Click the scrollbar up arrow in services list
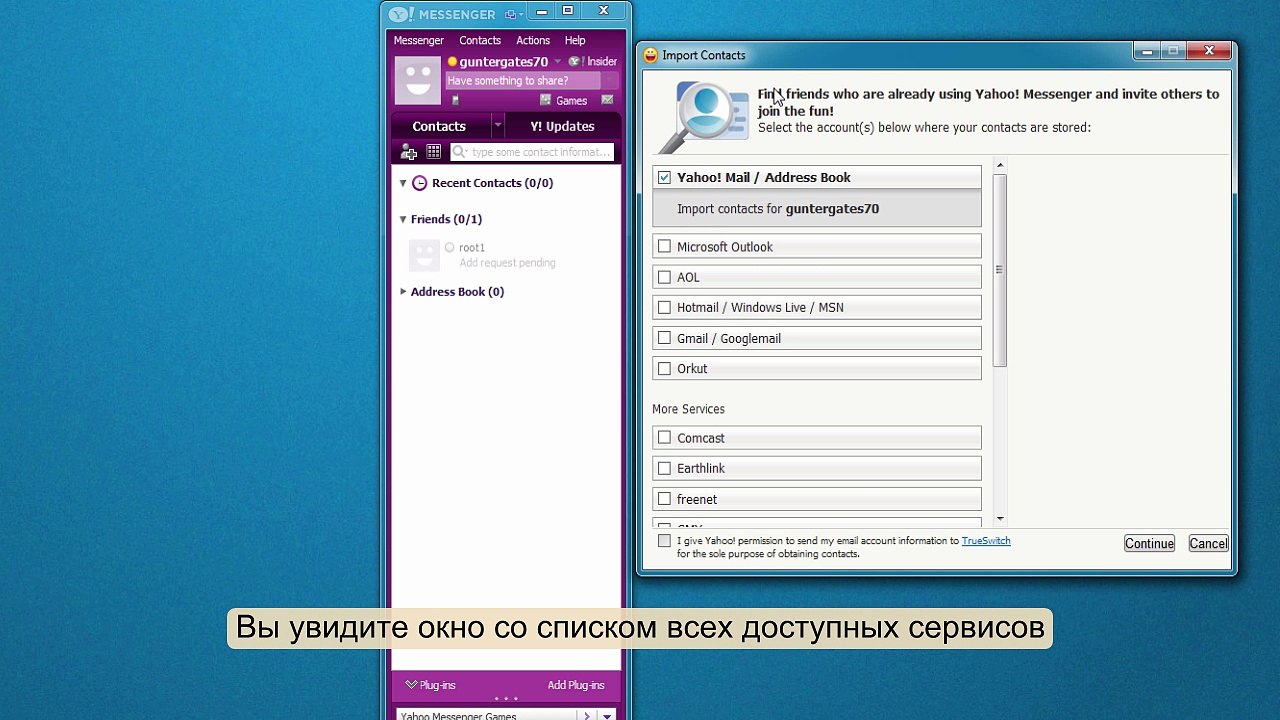 pyautogui.click(x=1000, y=164)
